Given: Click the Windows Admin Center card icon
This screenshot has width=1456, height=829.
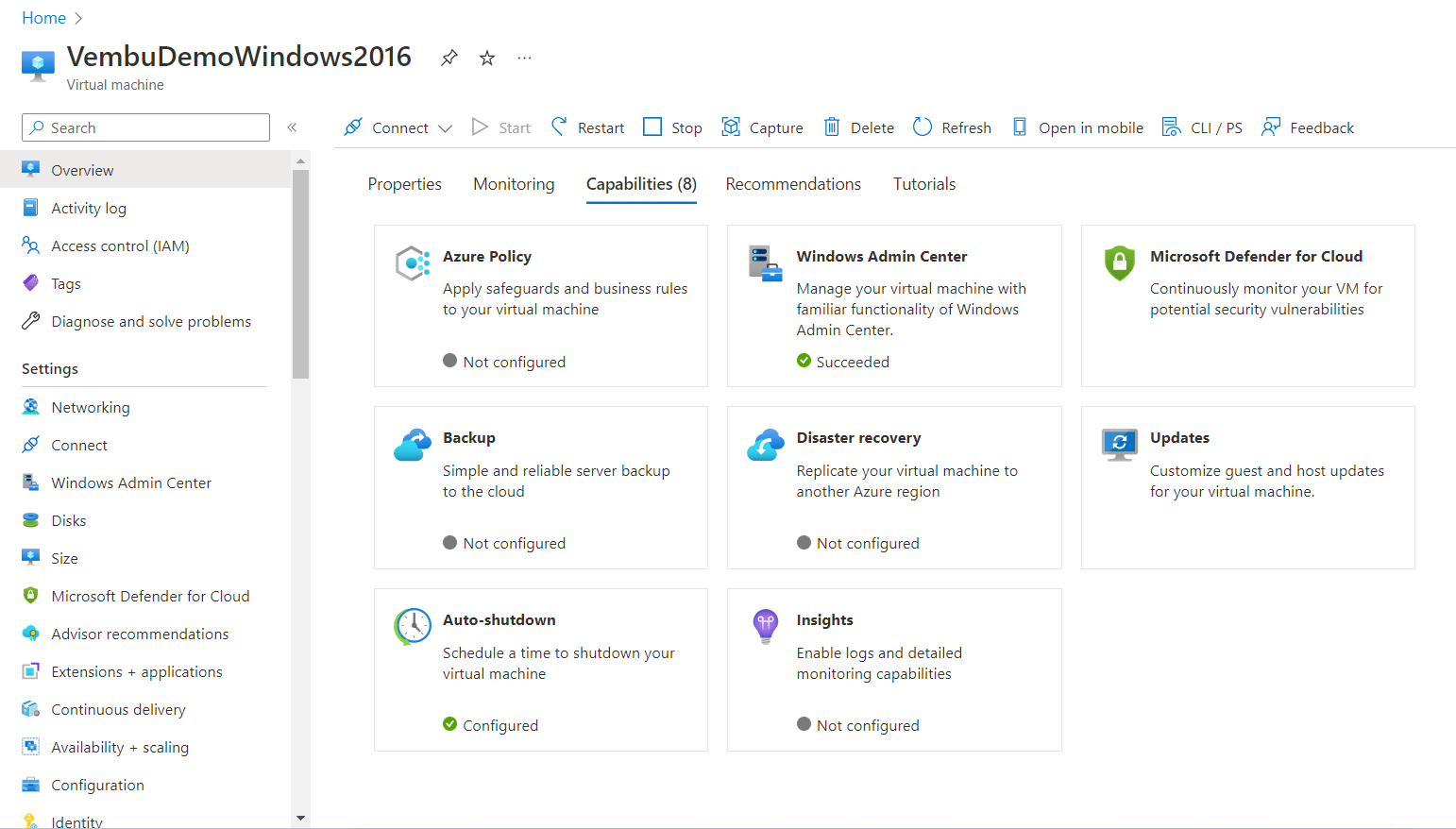Looking at the screenshot, I should (x=766, y=263).
